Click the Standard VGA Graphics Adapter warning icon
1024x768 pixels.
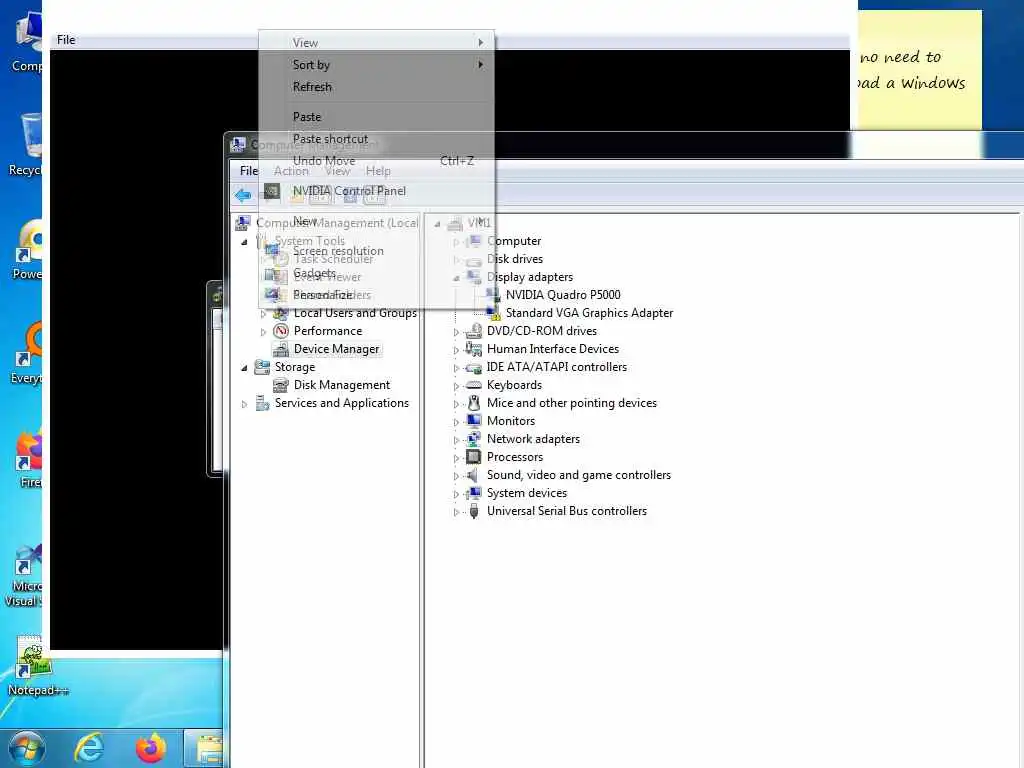493,313
